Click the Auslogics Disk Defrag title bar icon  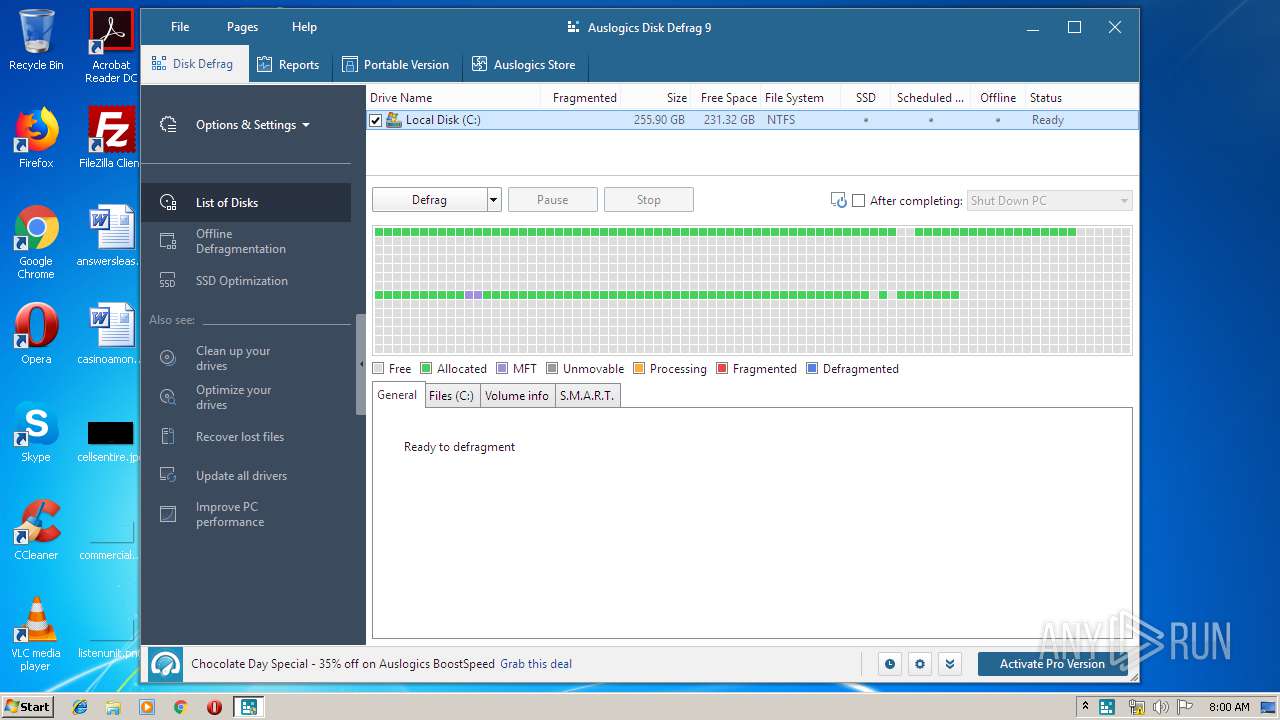click(573, 27)
